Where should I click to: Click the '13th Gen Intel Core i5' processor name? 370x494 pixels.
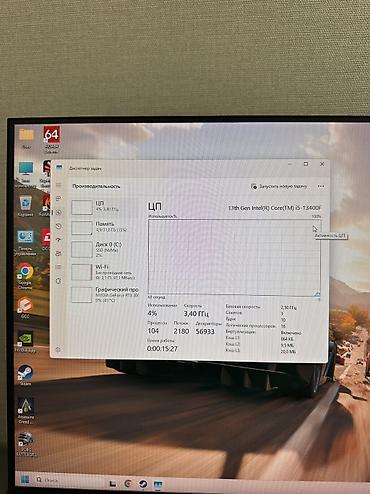click(274, 208)
